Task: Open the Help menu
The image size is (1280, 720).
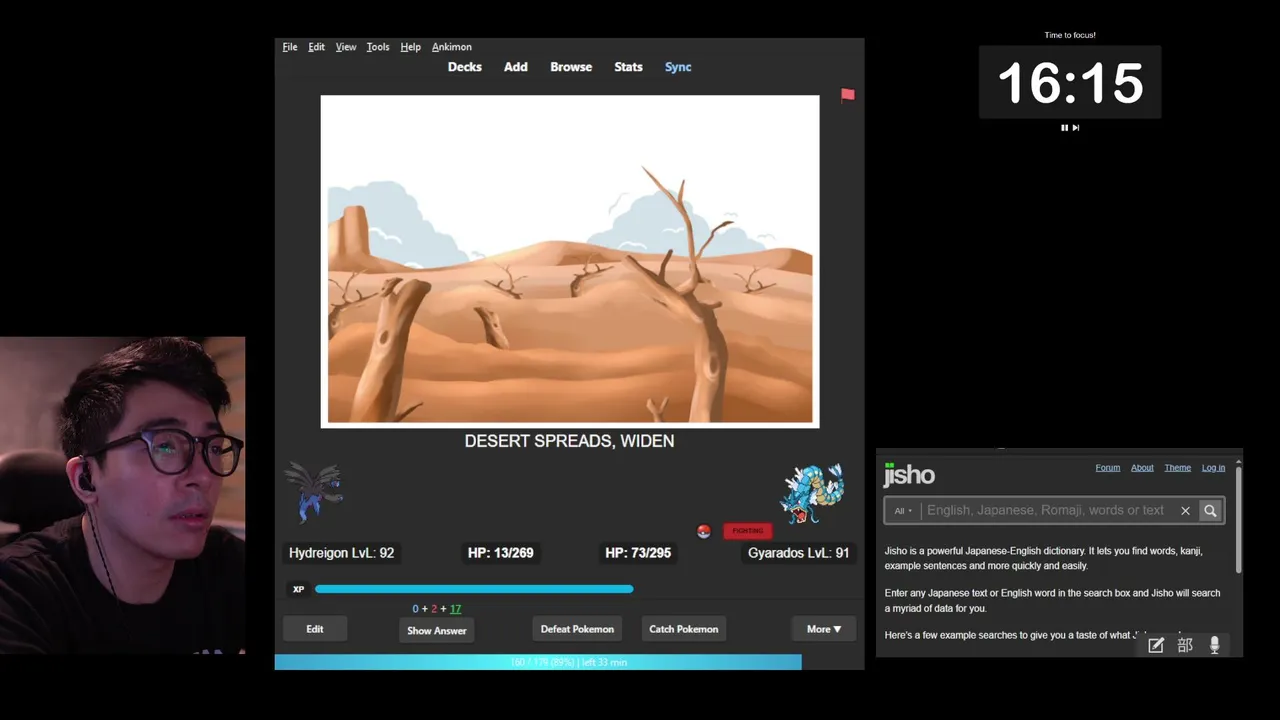Action: pos(410,47)
